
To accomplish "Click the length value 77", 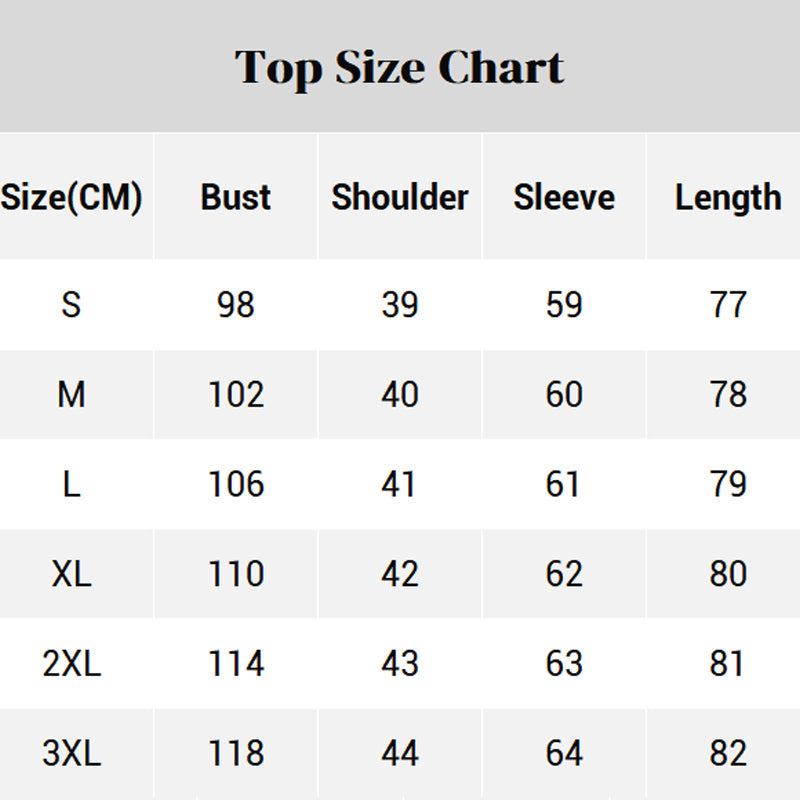I will 728,304.
